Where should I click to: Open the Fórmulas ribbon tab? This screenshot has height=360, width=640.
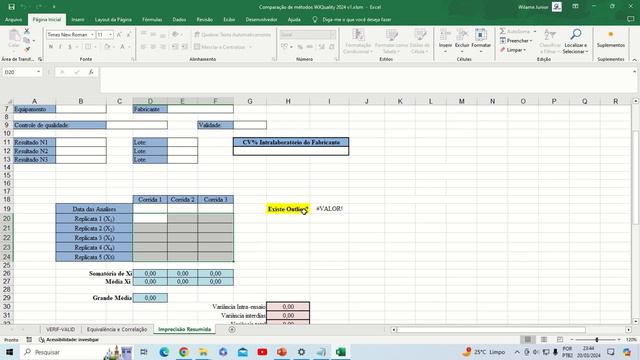pos(152,20)
